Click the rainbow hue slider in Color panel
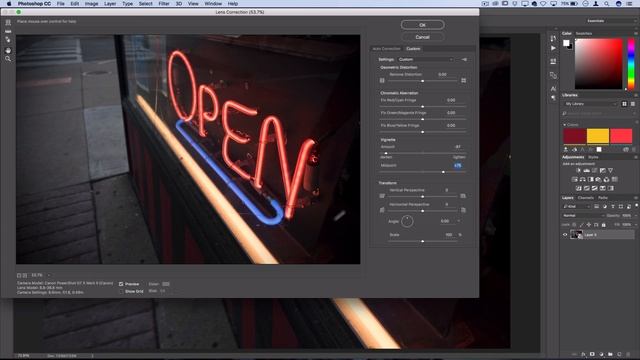640x360 pixels. tap(631, 64)
